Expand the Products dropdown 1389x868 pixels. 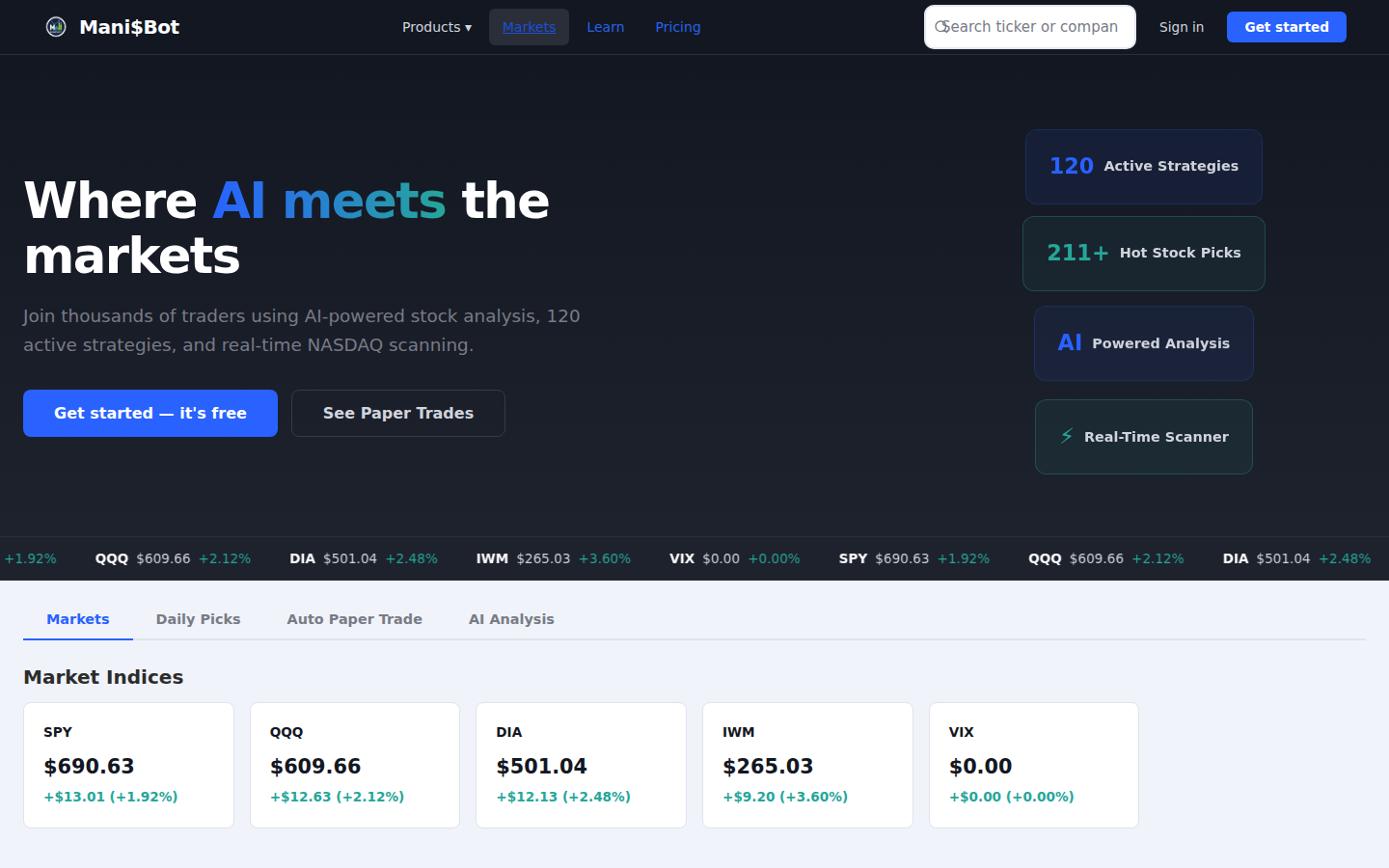[x=436, y=27]
